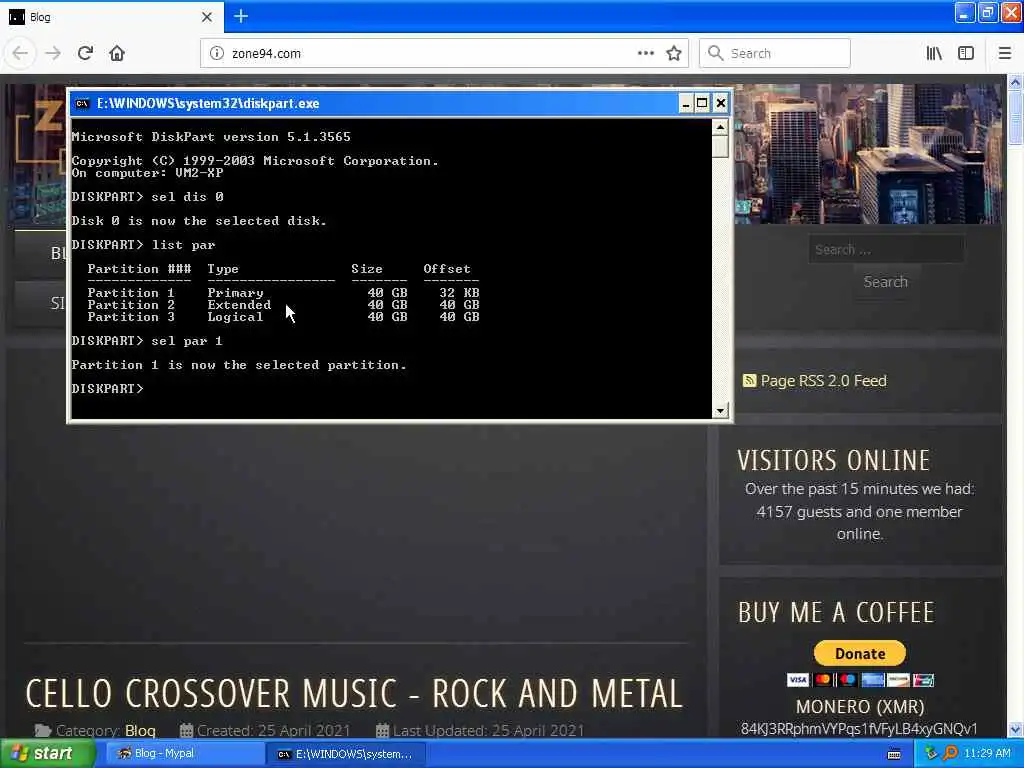
Task: Click the 'BUY ME A COFFEE' heading
Action: tap(837, 613)
